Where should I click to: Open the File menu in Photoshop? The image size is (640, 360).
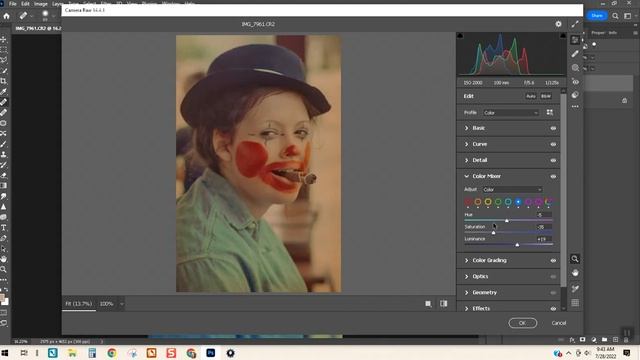point(13,3)
